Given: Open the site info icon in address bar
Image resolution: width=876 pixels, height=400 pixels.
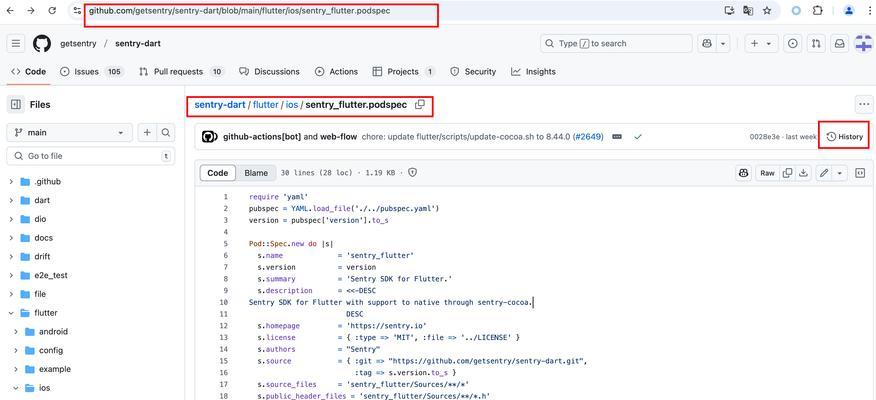Looking at the screenshot, I should [x=77, y=11].
